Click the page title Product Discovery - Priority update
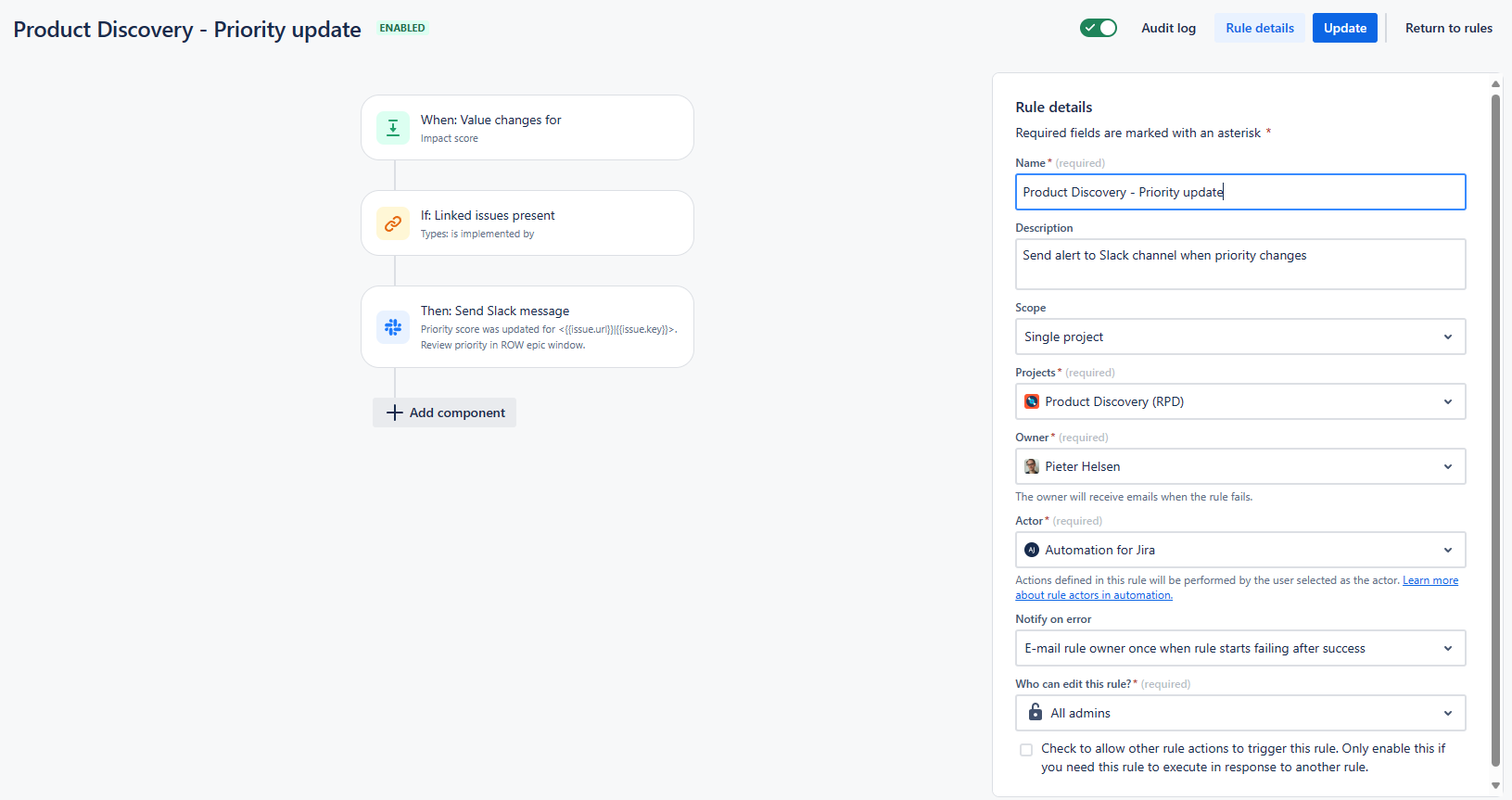This screenshot has height=800, width=1512. click(187, 30)
